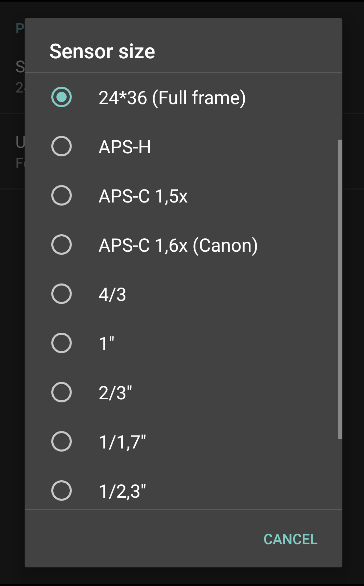Screen dimensions: 364x586
Task: Select the 1/1,7" radio button
Action: coord(61,442)
